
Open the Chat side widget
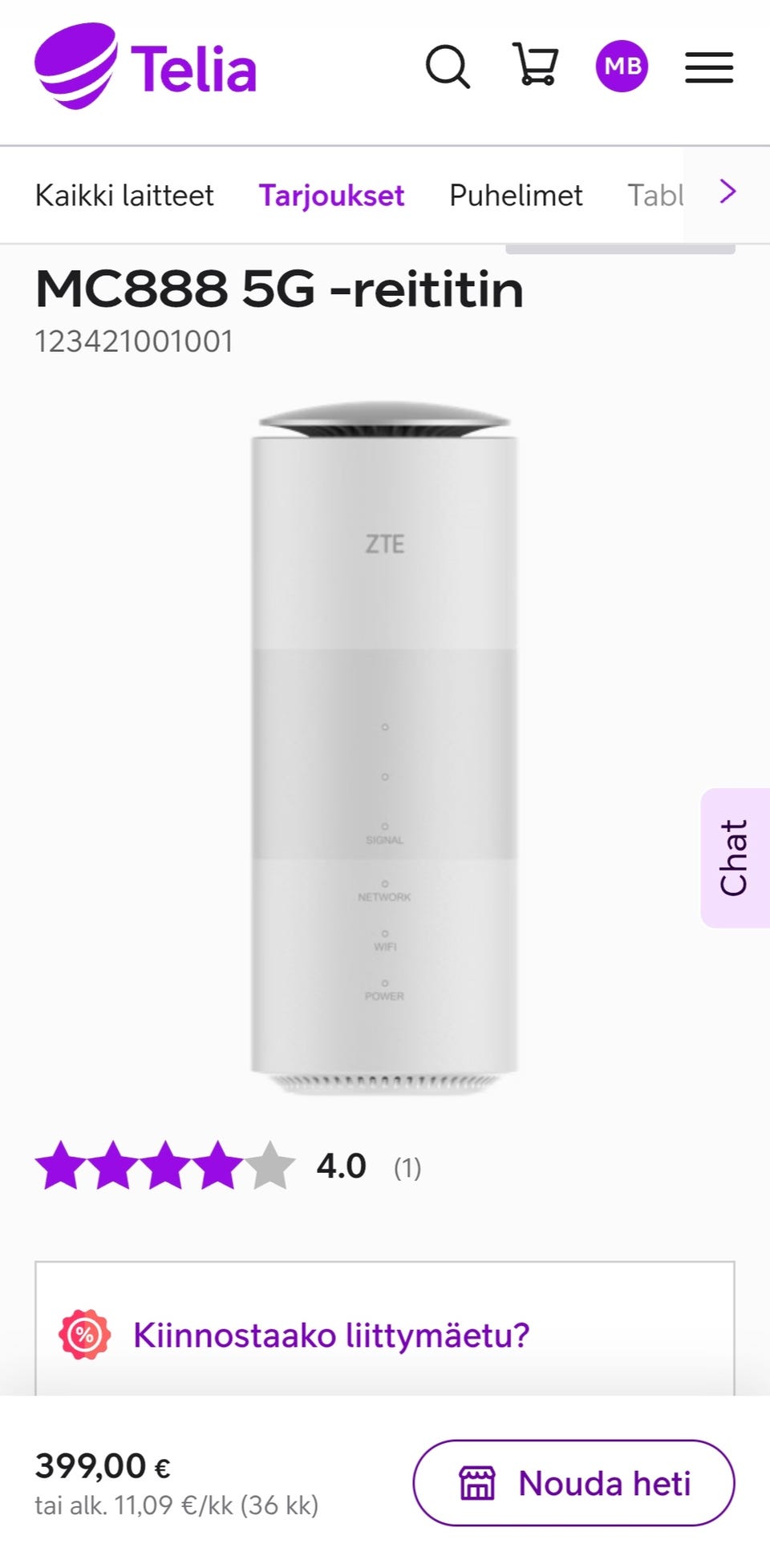[x=736, y=858]
